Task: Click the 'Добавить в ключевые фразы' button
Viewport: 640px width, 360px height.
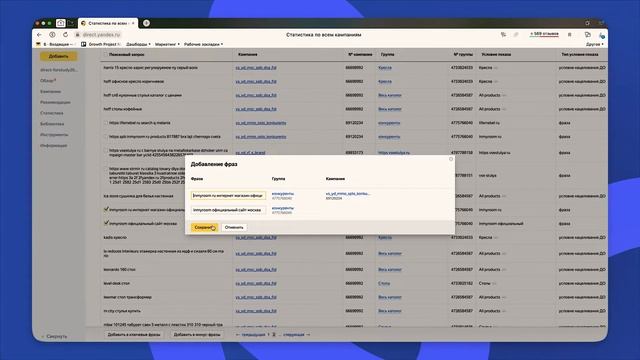Action: tap(134, 334)
